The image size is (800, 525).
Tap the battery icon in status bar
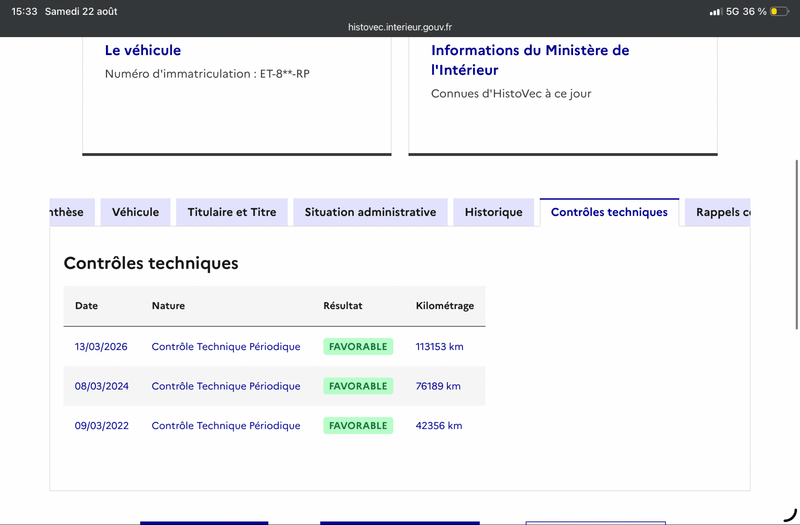779,11
